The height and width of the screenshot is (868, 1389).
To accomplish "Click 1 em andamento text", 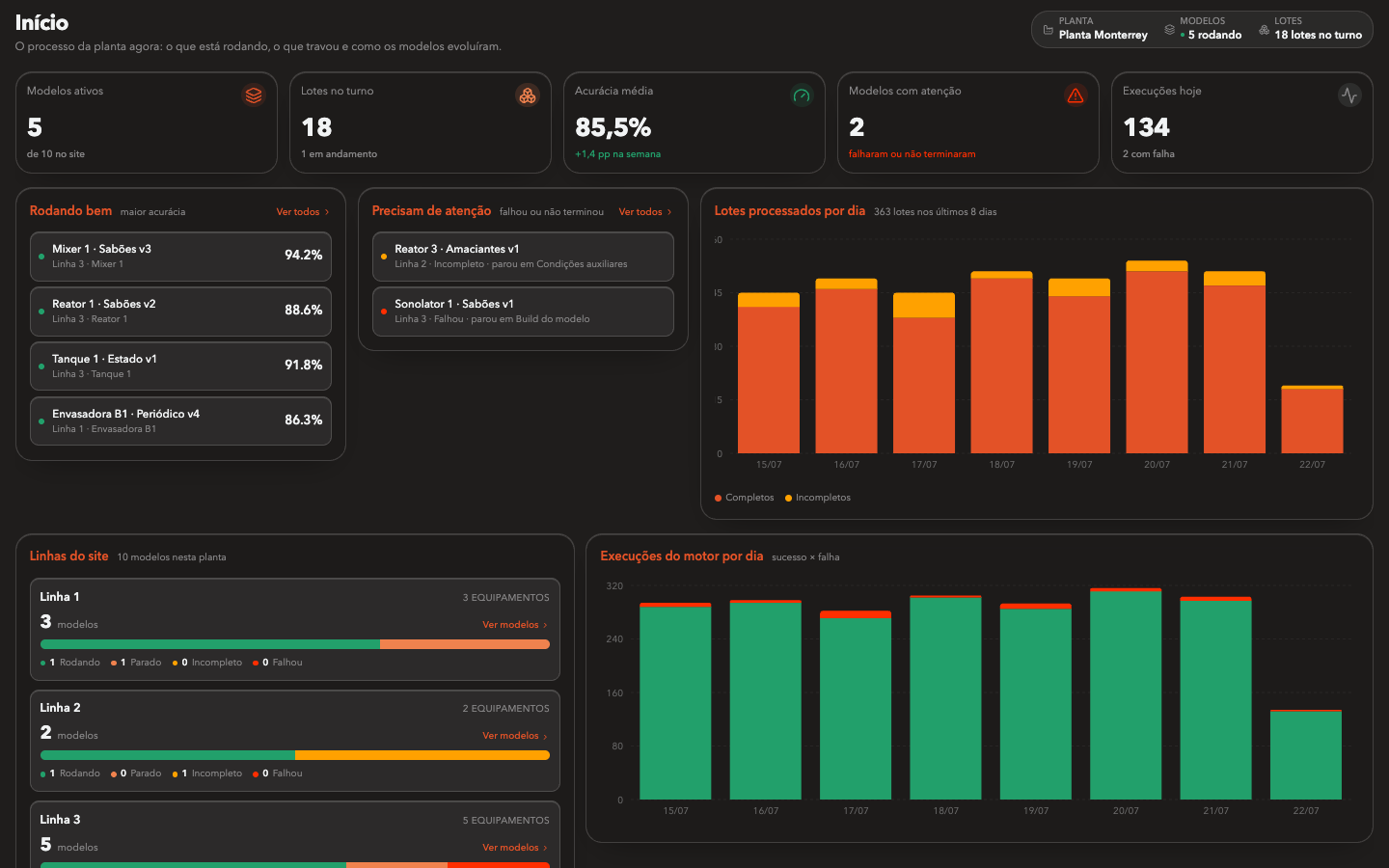I will click(x=339, y=154).
